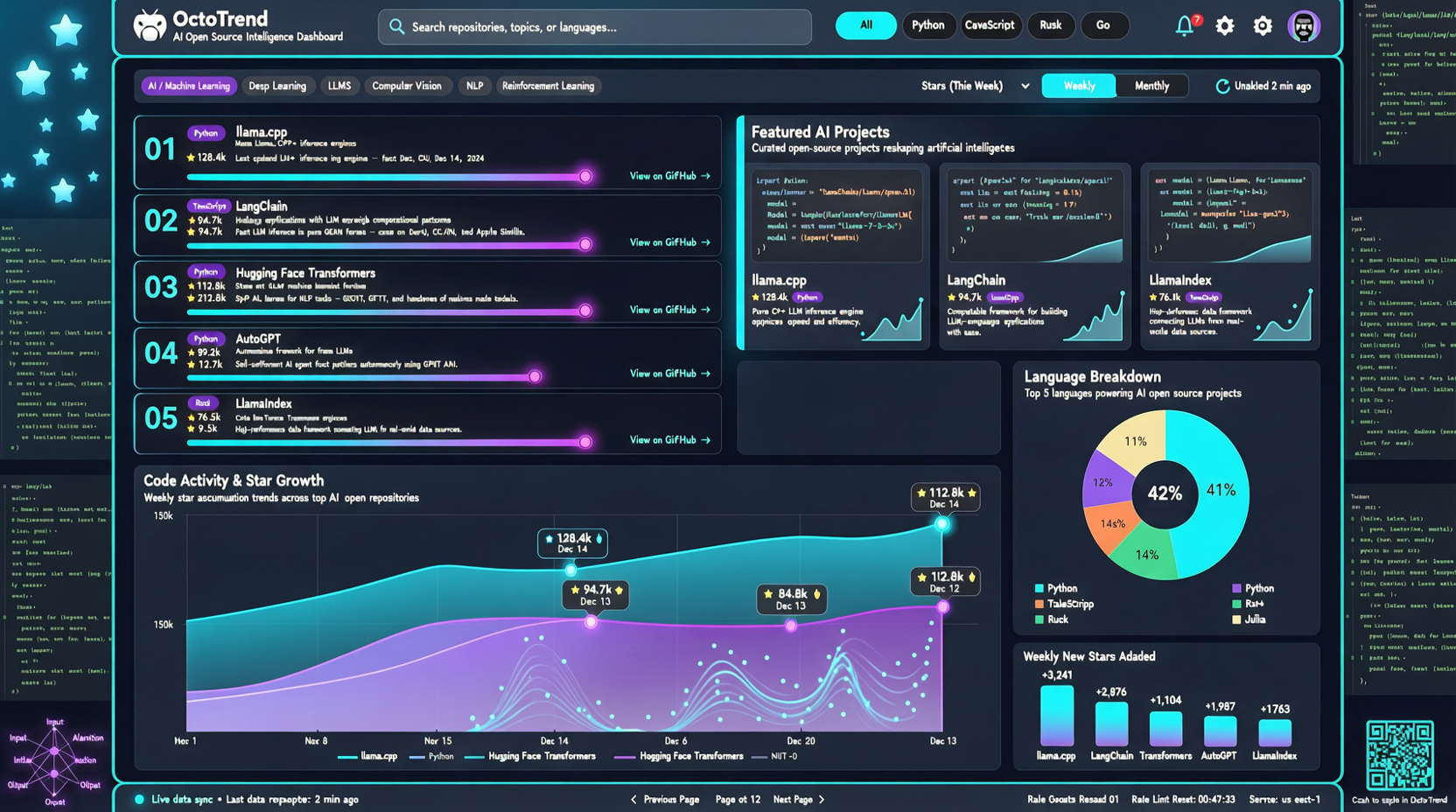Screen dimensions: 1456x812
Task: Click the arrow after llama.cpp View on GifHub
Action: point(706,177)
